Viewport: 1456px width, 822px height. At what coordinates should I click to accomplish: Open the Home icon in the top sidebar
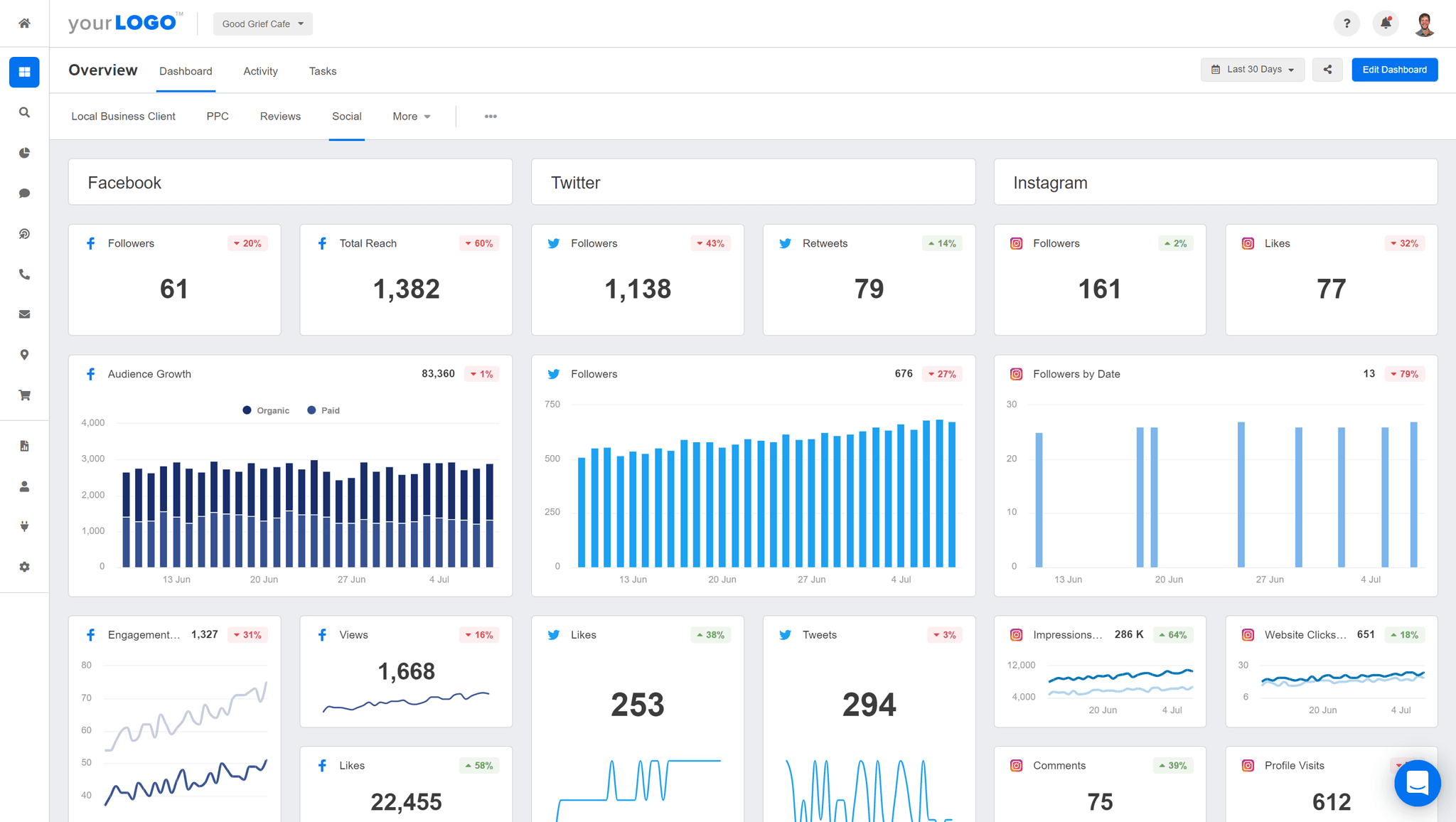[x=23, y=23]
